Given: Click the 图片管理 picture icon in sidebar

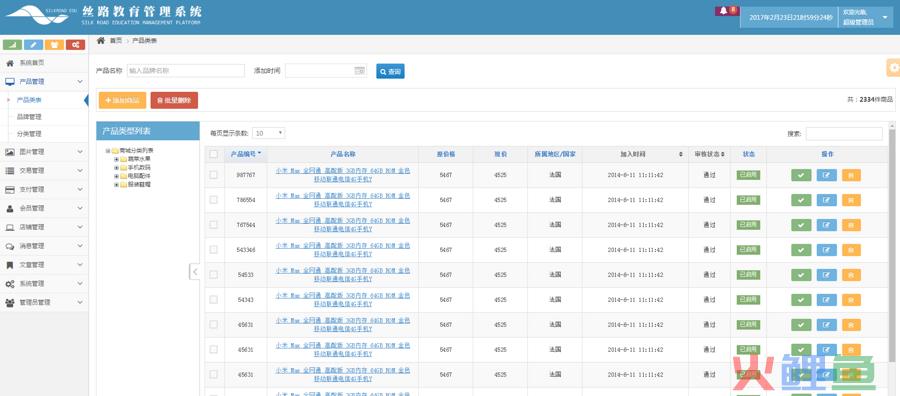Looking at the screenshot, I should [10, 152].
